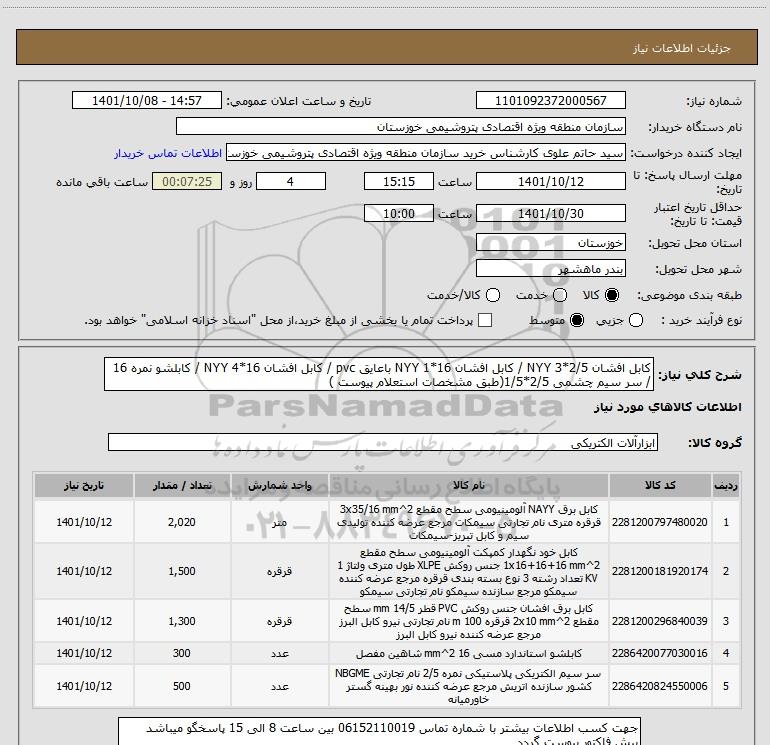Tick the اسناد خزانه اسلامی payment checkbox

[485, 321]
